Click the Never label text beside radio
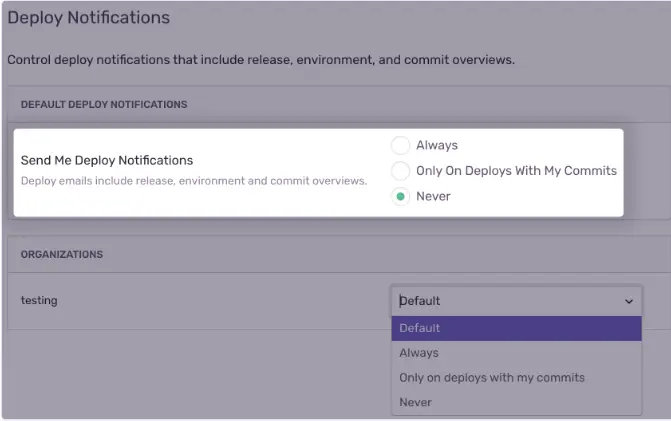The image size is (671, 421). click(433, 196)
